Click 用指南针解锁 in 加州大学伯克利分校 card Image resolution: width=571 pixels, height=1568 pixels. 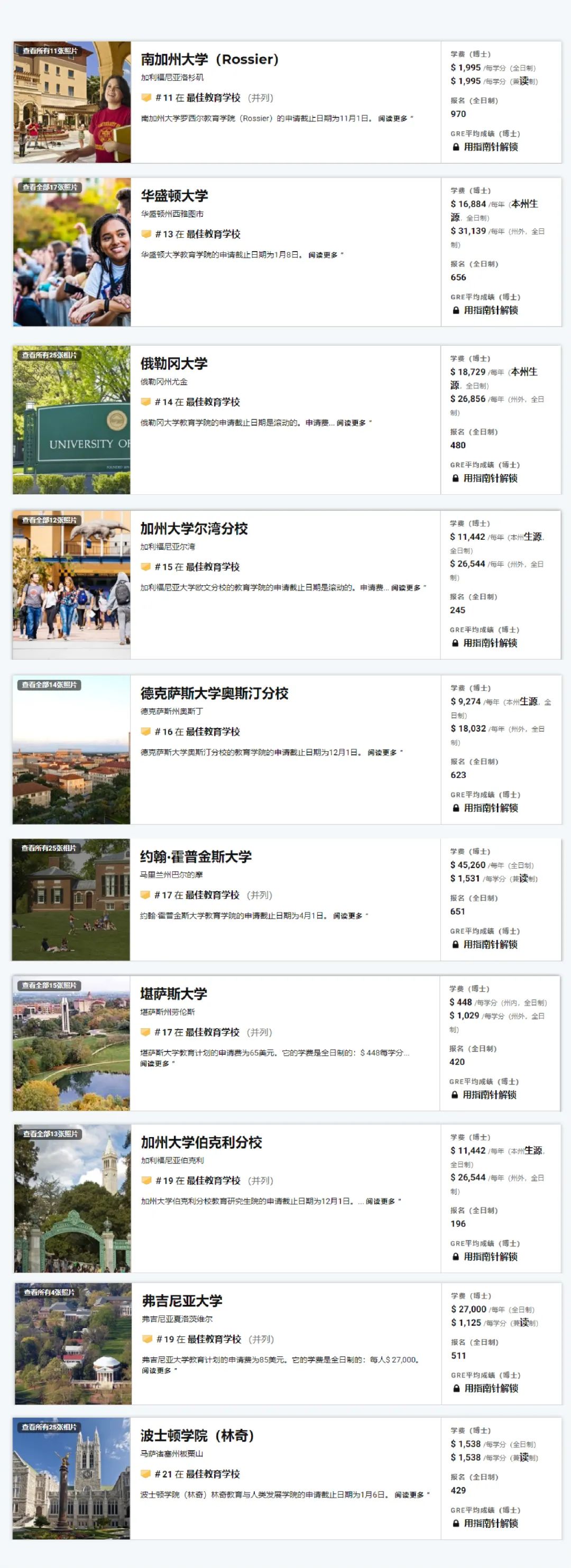(491, 1256)
